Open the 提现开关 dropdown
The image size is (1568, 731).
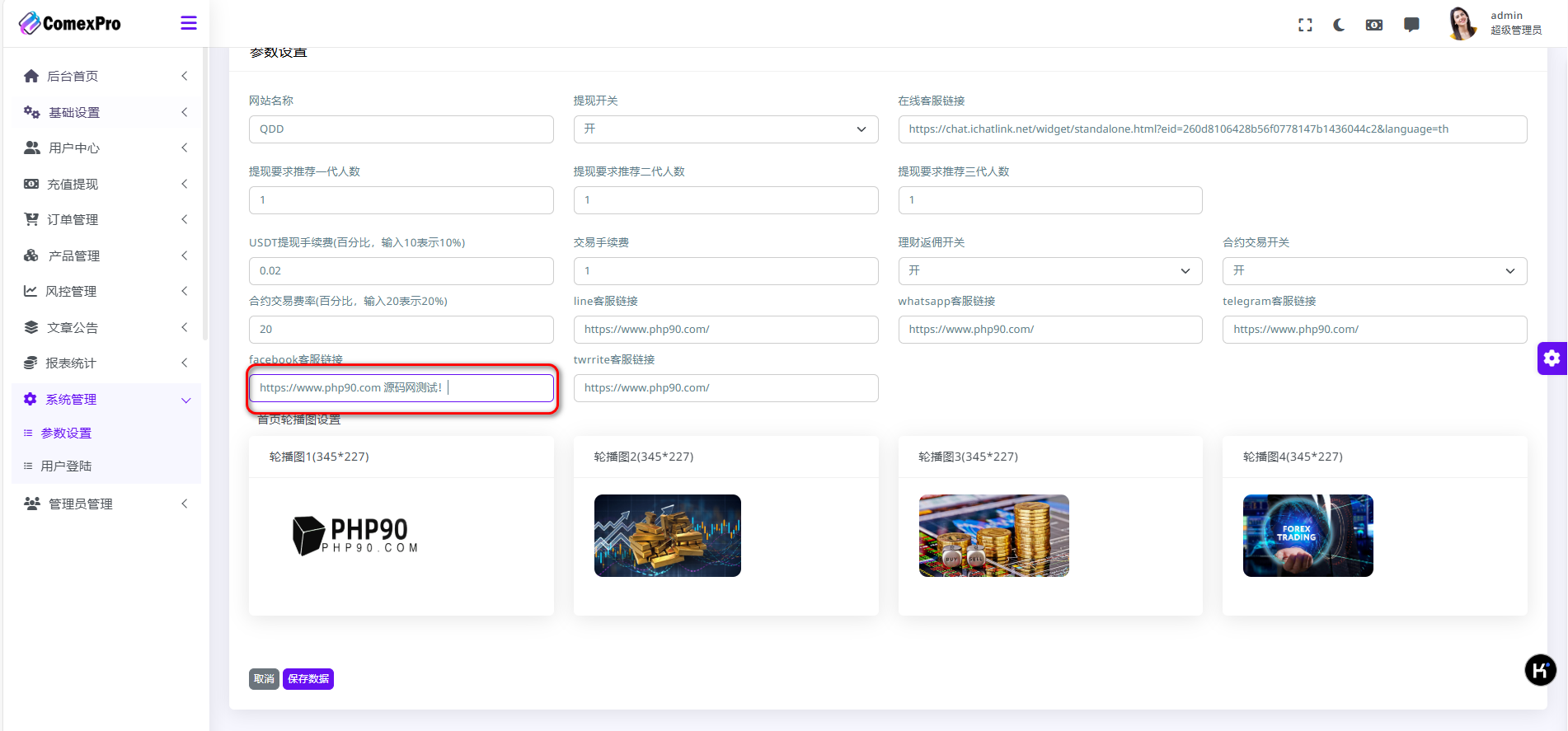[x=725, y=129]
